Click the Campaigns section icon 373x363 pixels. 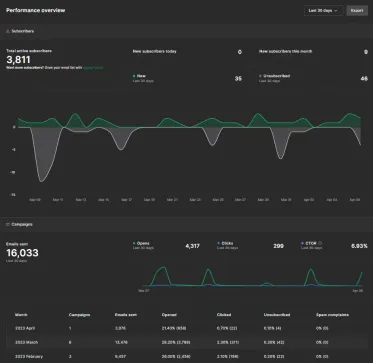tap(8, 224)
